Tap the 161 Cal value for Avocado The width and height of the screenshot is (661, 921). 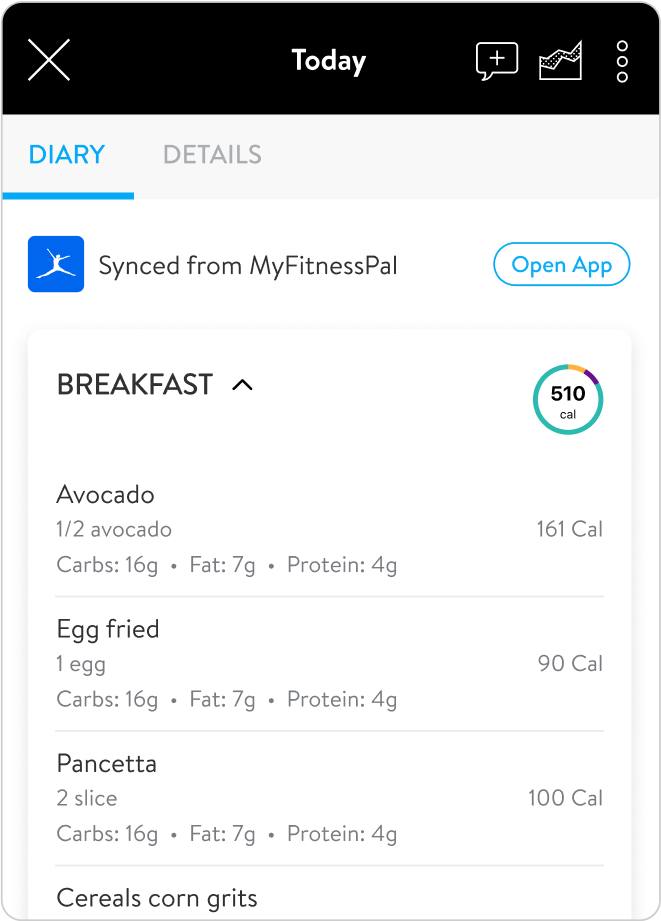pos(569,529)
